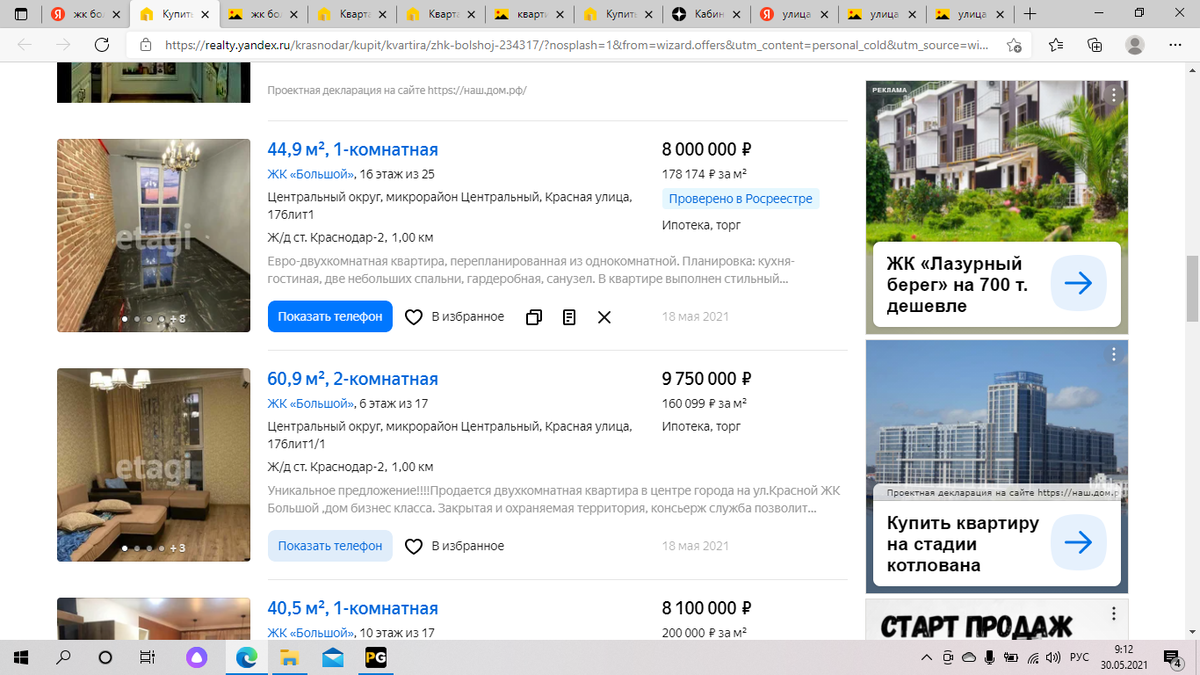Hide the 44,9 м² listing with X

pyautogui.click(x=604, y=317)
